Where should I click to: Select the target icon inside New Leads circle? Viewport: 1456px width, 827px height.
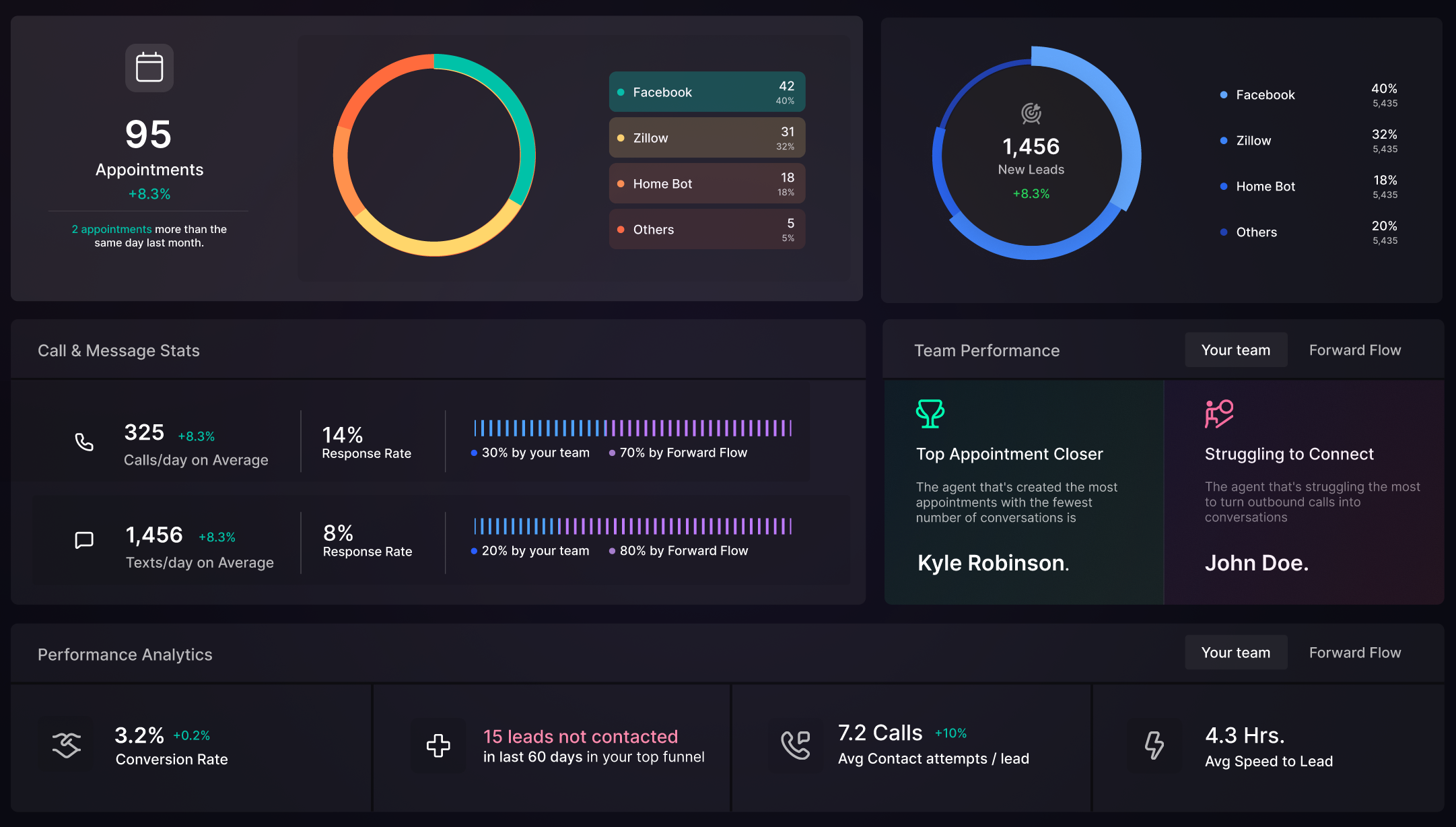(1030, 113)
